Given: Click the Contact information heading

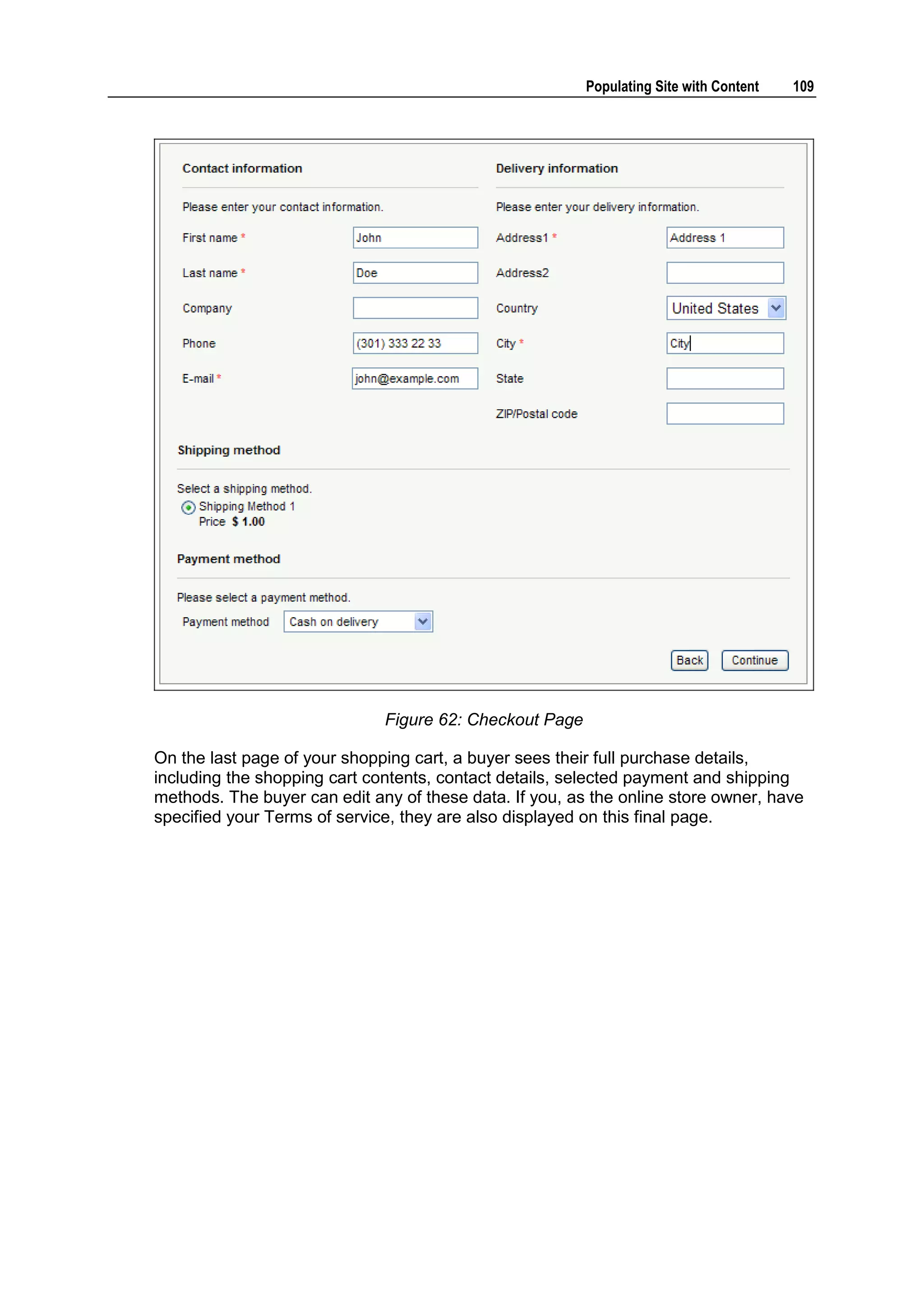Looking at the screenshot, I should (242, 168).
